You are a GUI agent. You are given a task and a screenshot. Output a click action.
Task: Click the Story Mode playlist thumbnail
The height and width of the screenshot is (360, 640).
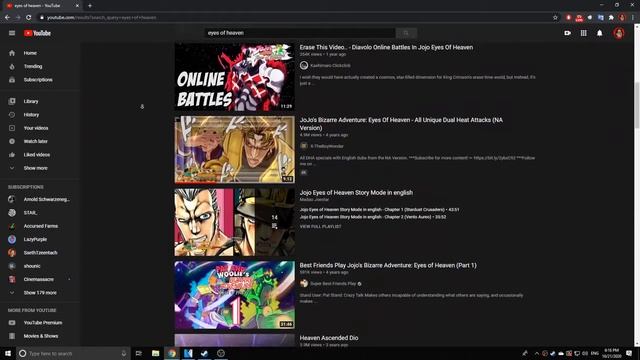pos(234,222)
